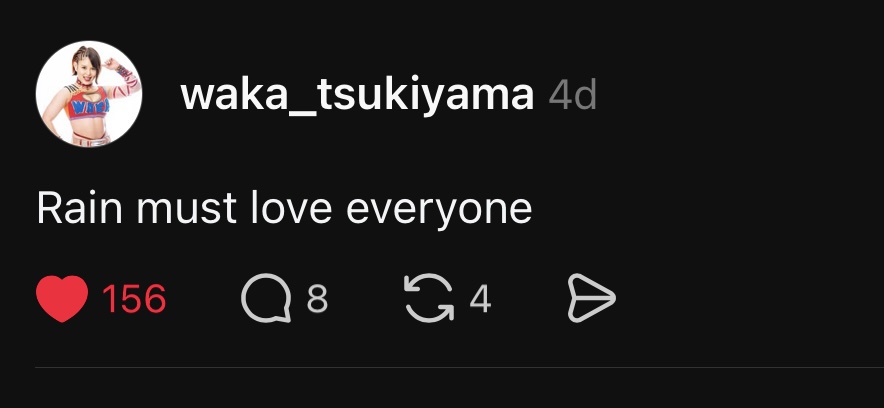Tap the wrestler avatar thumbnail
The height and width of the screenshot is (408, 884).
click(89, 94)
